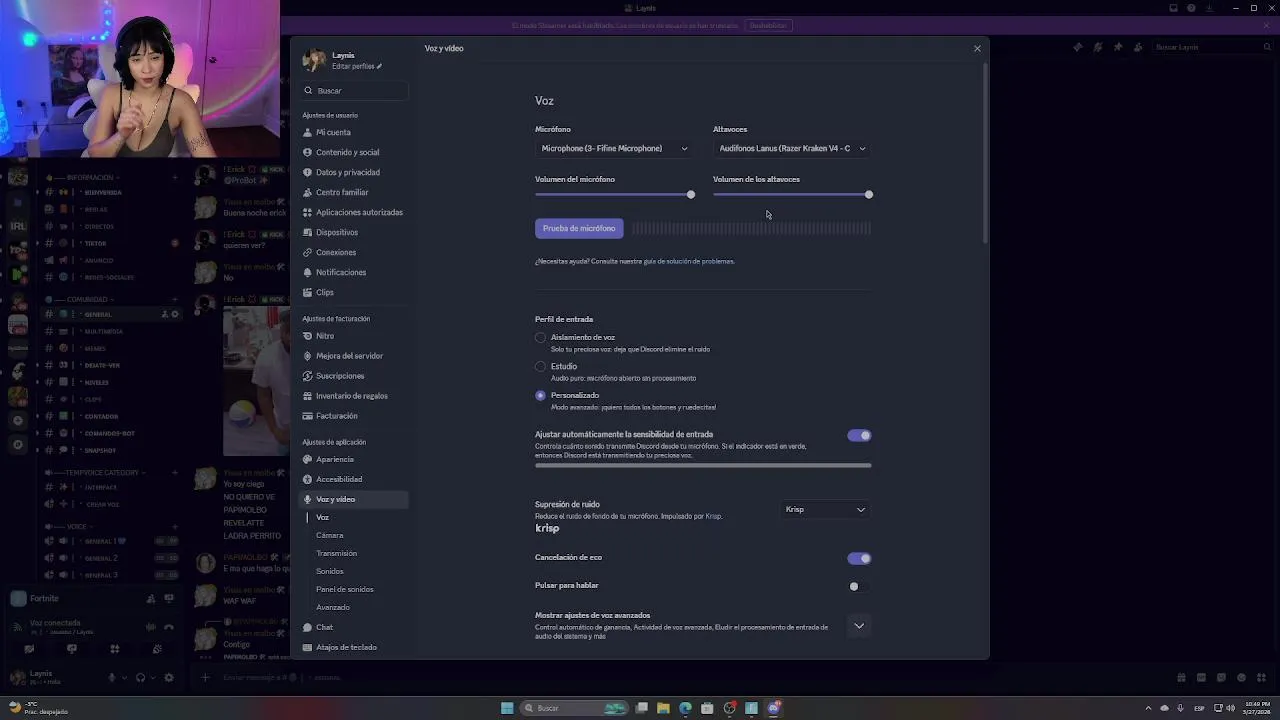
Task: Select Panel de sonidos sub-tab
Action: 344,589
